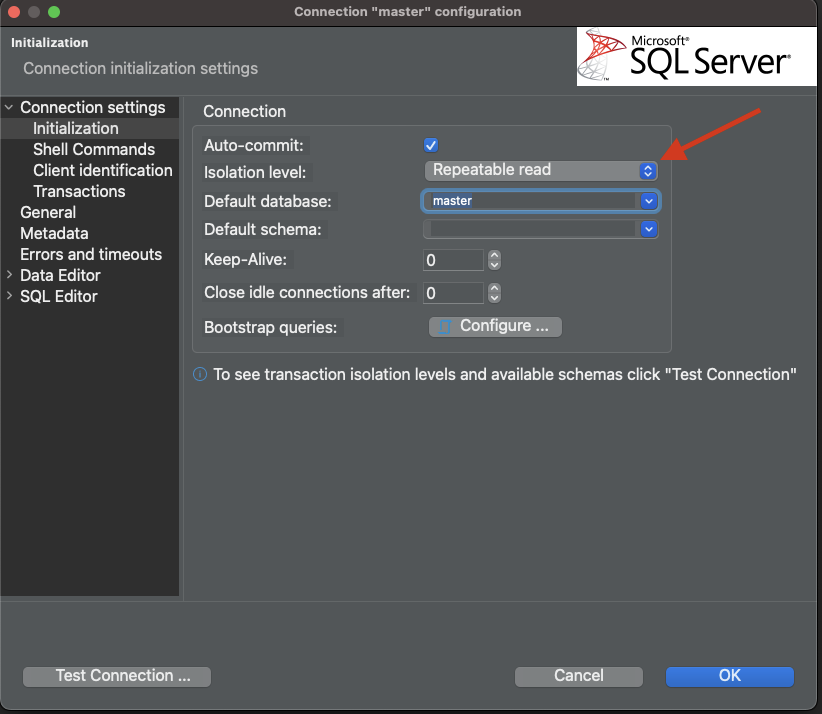
Task: Open the Default database dropdown
Action: [x=648, y=201]
